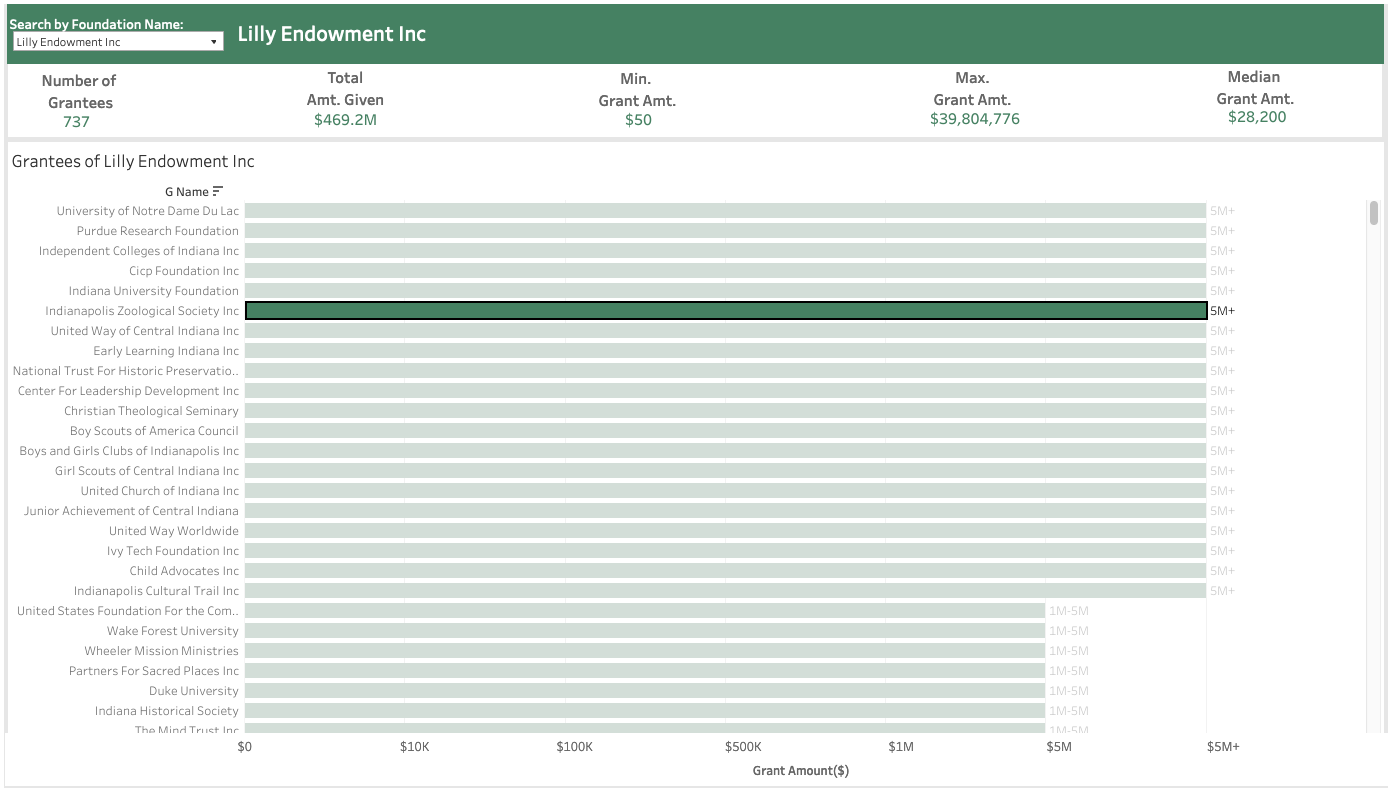Click 'Girl Scouts of Central Indiana Inc' label
The width and height of the screenshot is (1394, 795).
pyautogui.click(x=147, y=471)
